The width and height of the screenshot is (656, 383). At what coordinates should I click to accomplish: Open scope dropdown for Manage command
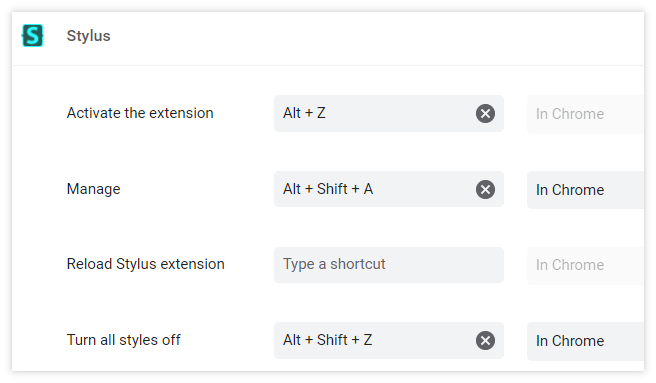585,190
